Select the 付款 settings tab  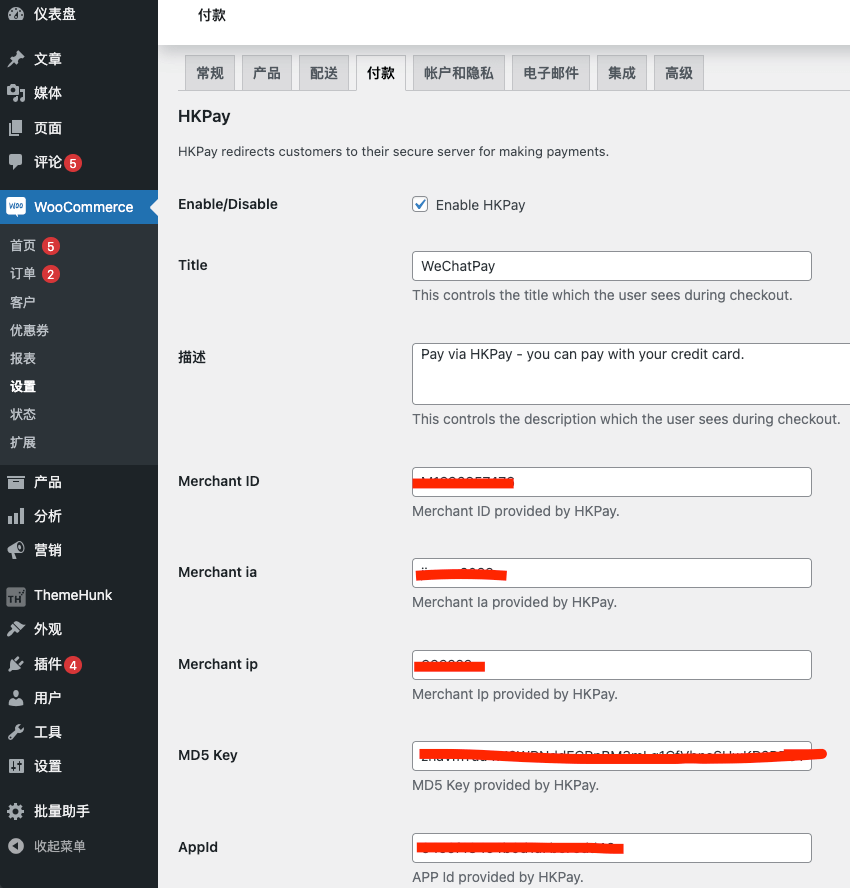pyautogui.click(x=381, y=73)
